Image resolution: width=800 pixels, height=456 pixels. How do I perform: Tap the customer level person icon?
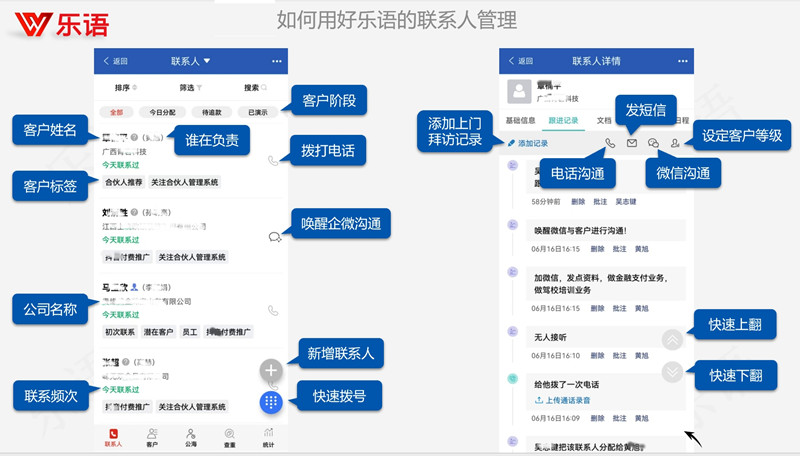coord(675,143)
